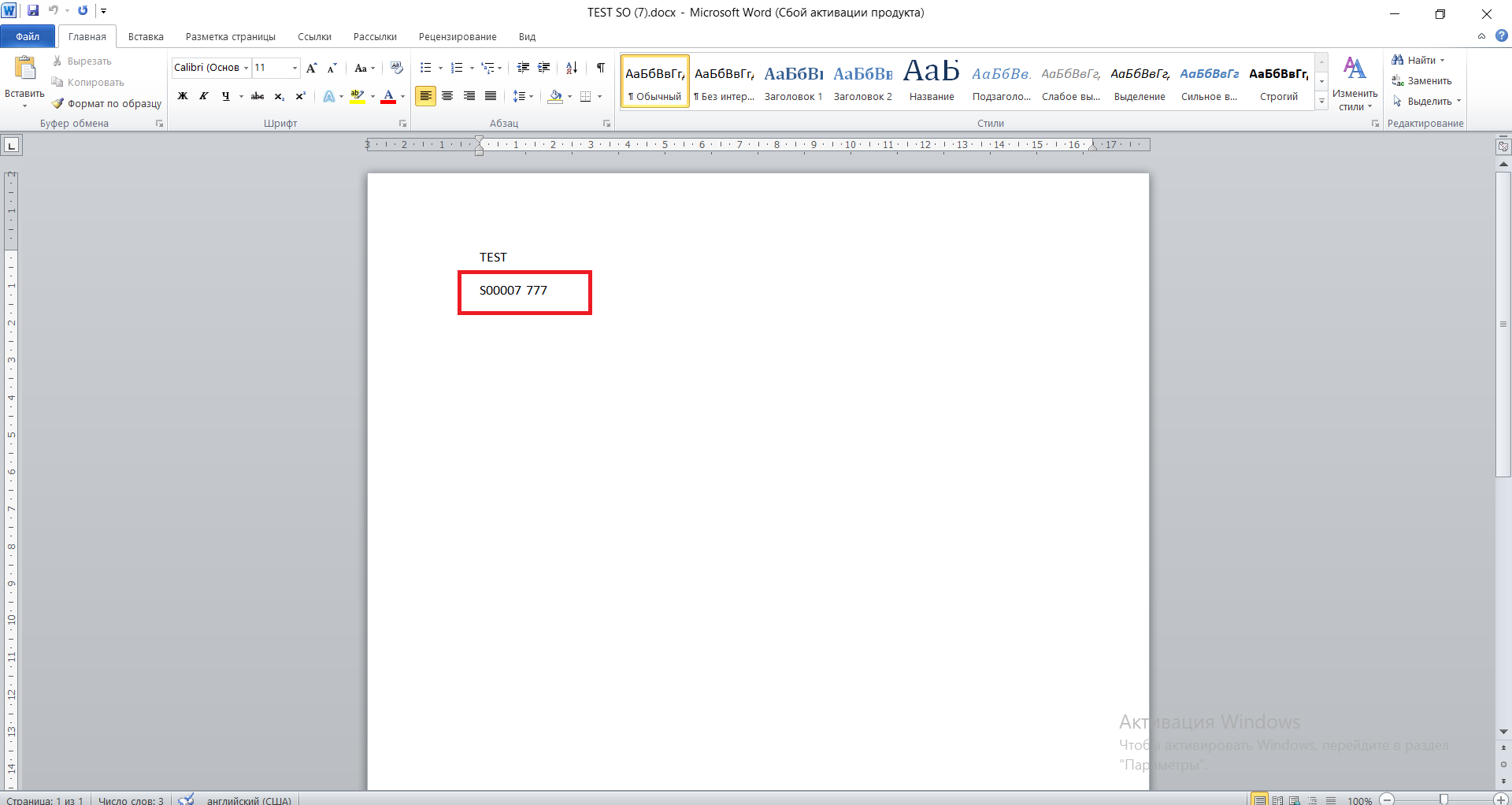Screen dimensions: 1512x805
Task: Click the zoom slider handle
Action: [1443, 799]
